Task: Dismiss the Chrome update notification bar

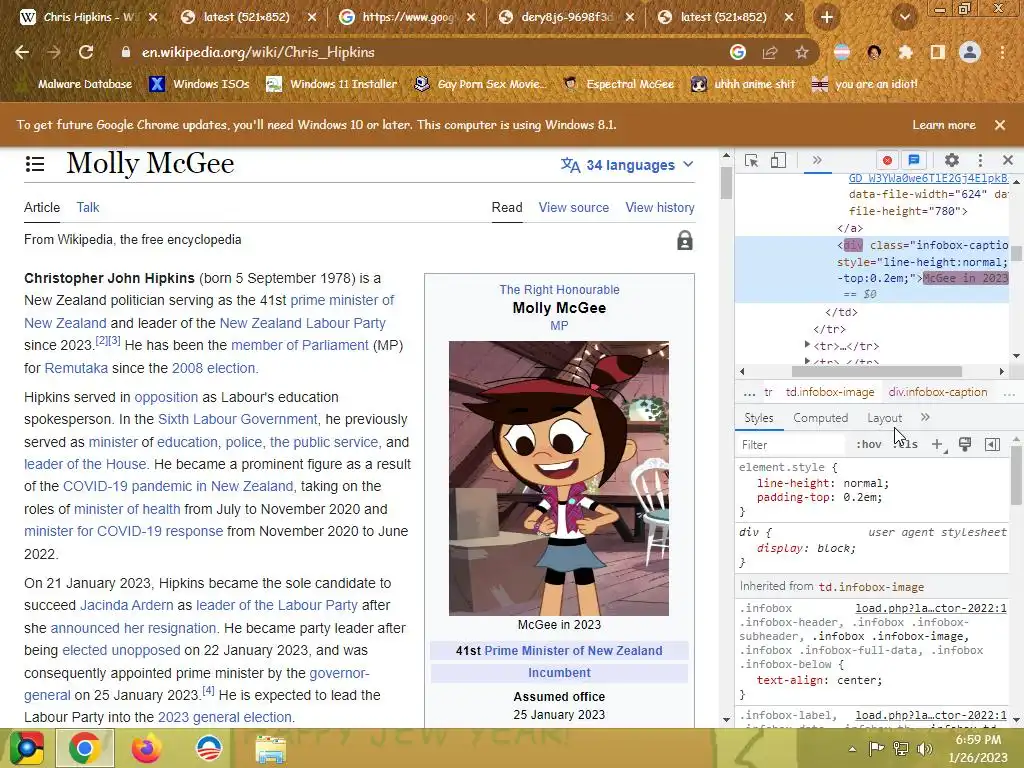Action: point(1000,125)
